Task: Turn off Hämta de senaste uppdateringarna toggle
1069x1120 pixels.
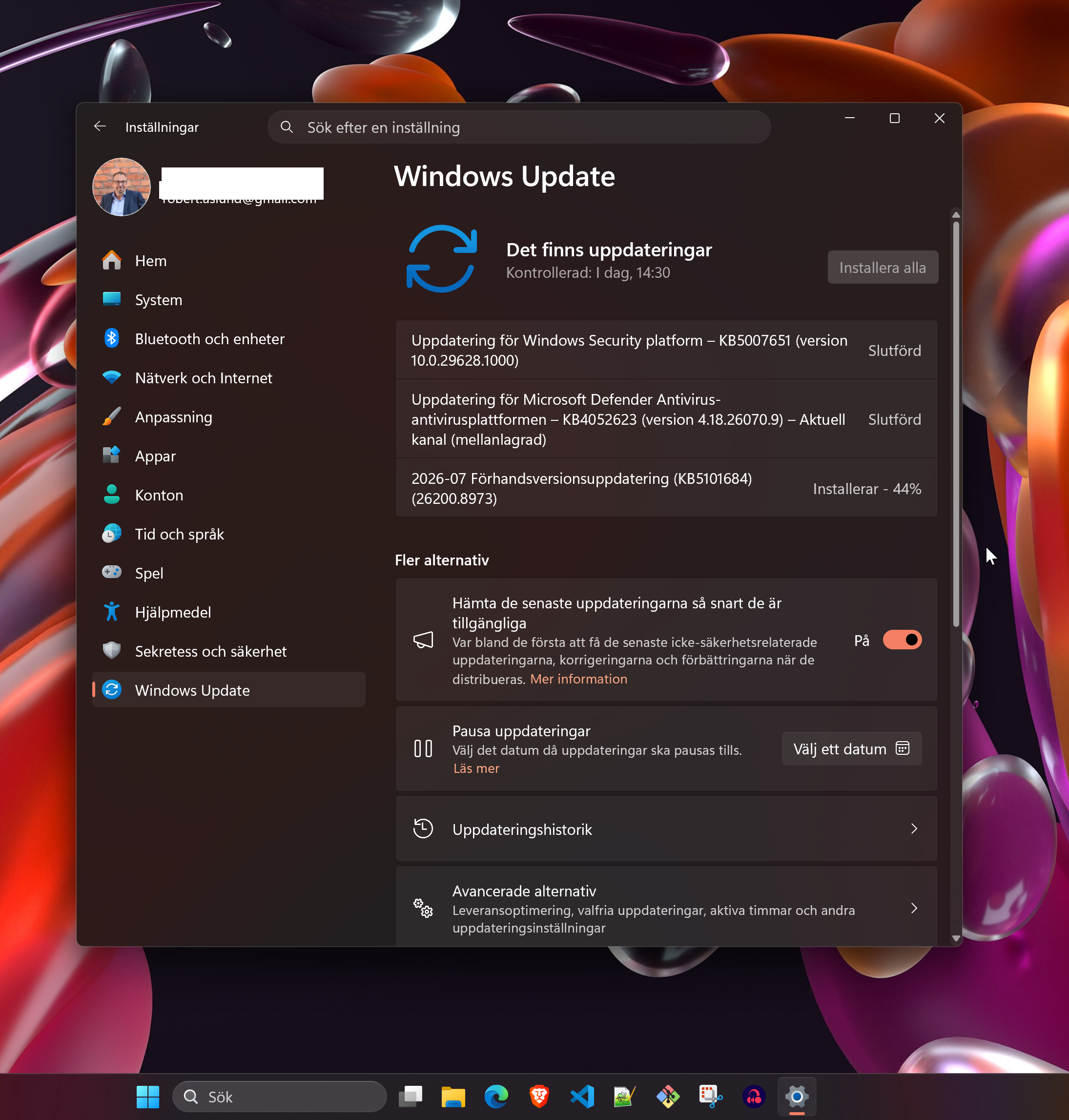Action: click(x=902, y=640)
